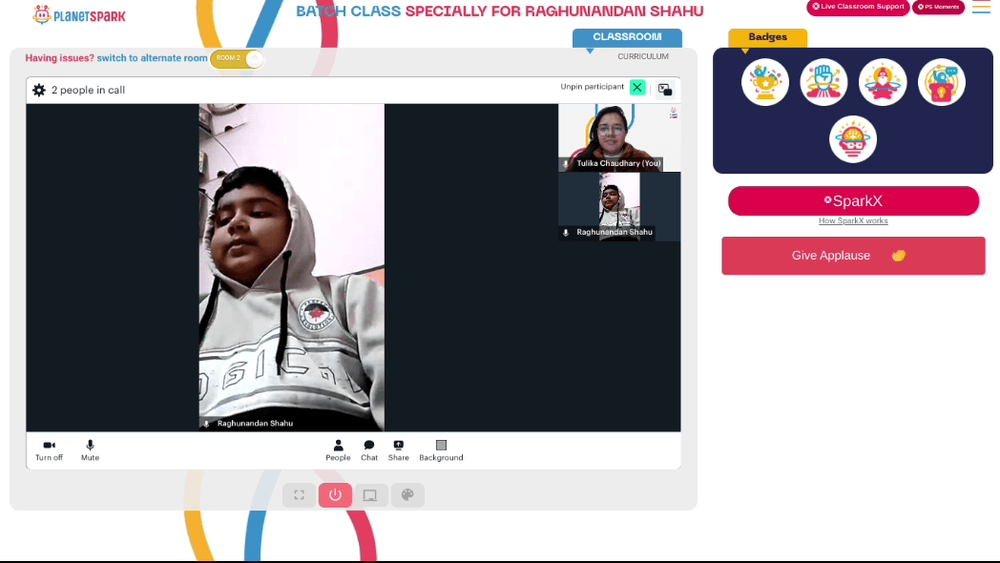Open the call settings gear icon
This screenshot has width=1000, height=563.
[x=39, y=90]
